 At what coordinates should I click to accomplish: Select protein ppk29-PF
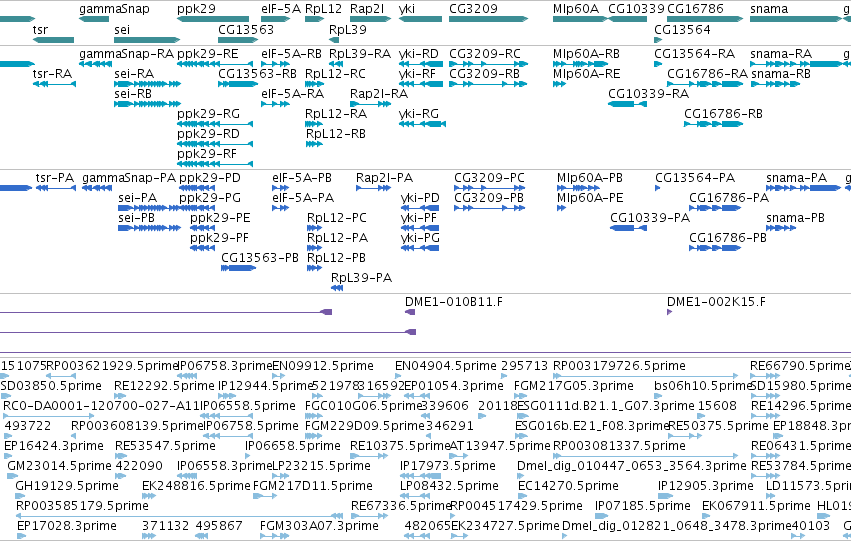[219, 239]
